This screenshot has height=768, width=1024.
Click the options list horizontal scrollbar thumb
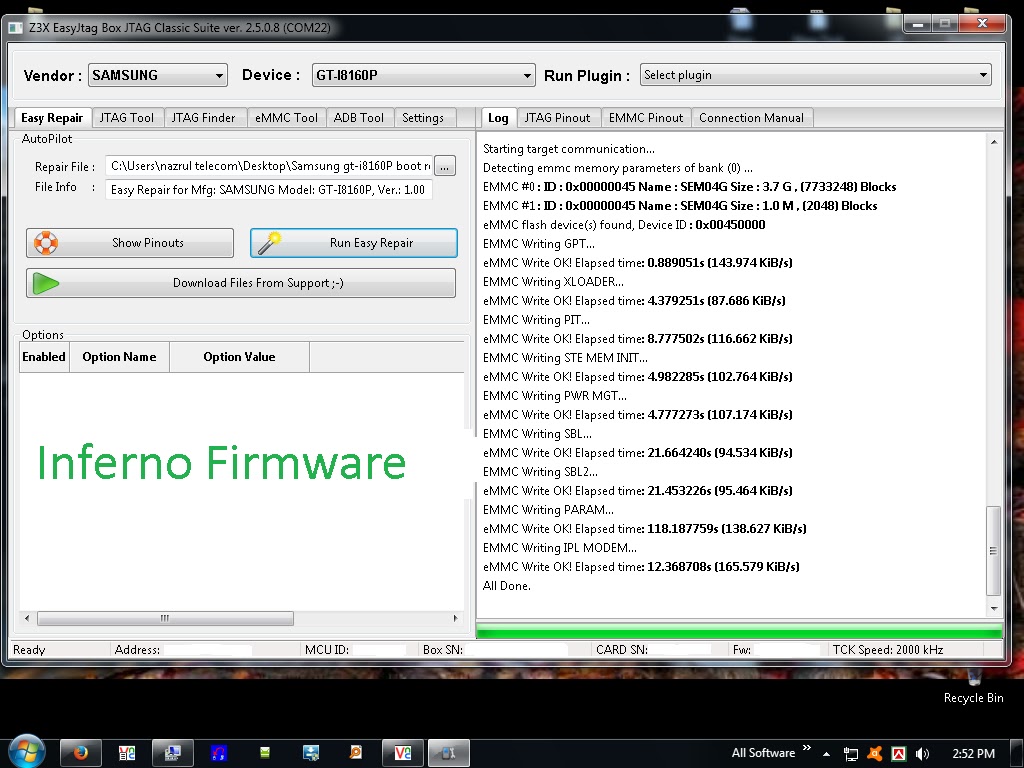click(165, 618)
